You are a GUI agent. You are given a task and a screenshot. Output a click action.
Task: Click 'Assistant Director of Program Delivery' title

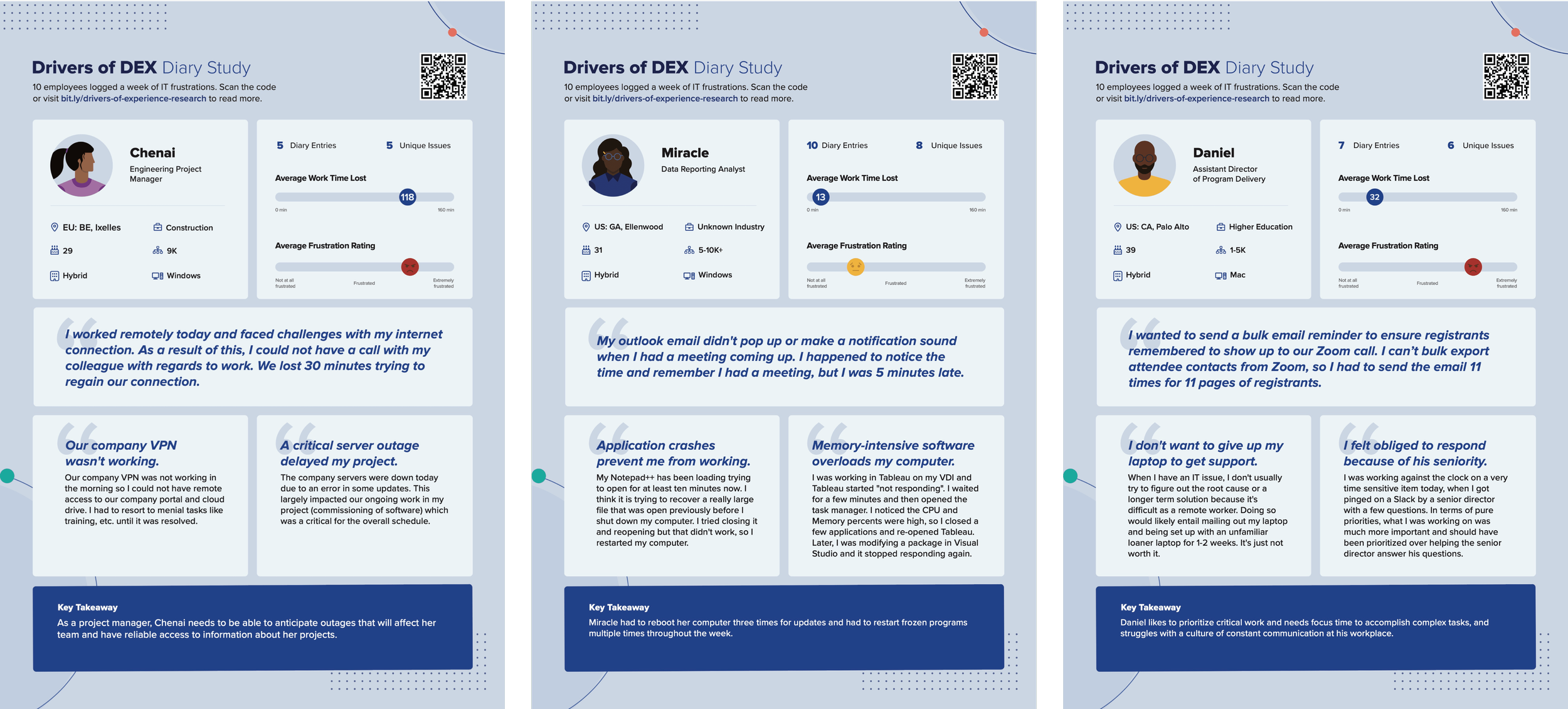coord(1229,174)
